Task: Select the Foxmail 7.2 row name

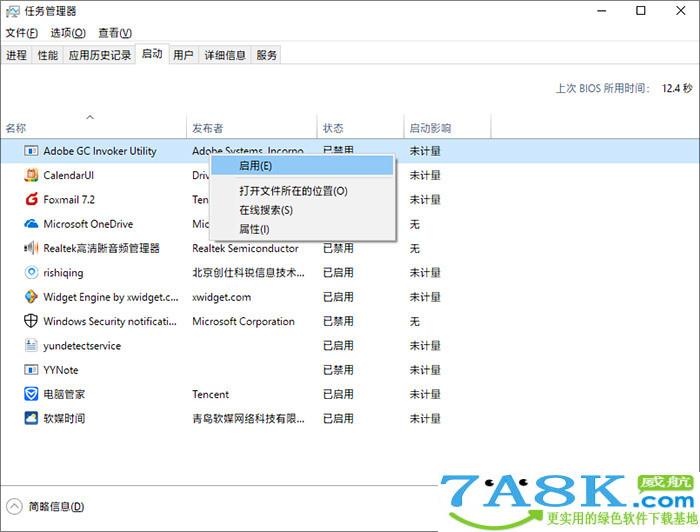Action: click(x=69, y=200)
